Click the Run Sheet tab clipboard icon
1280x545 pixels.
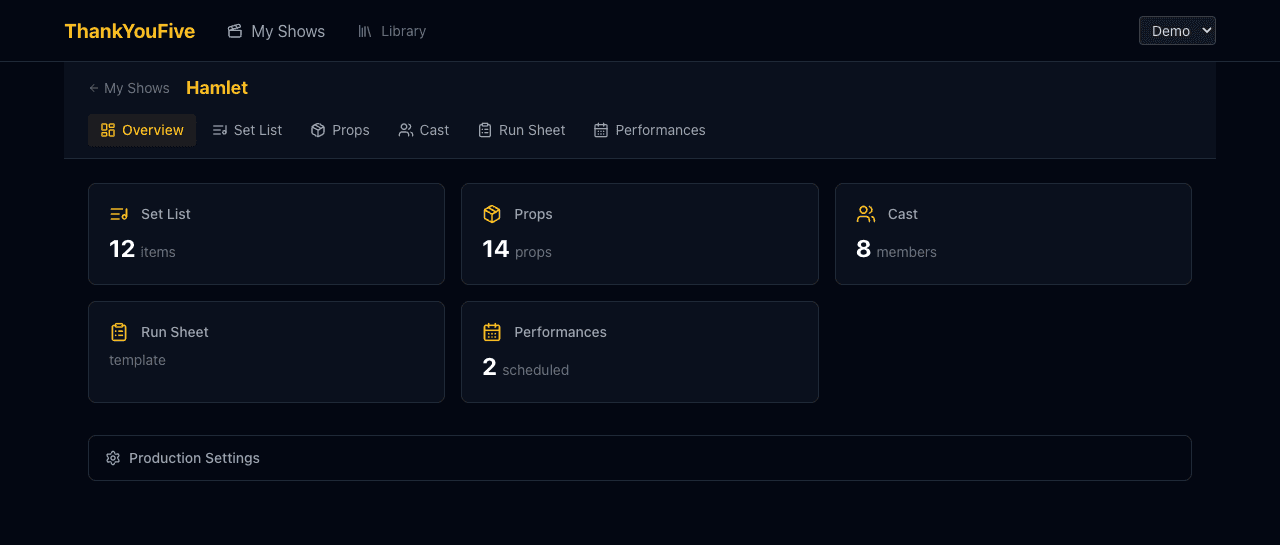[485, 130]
